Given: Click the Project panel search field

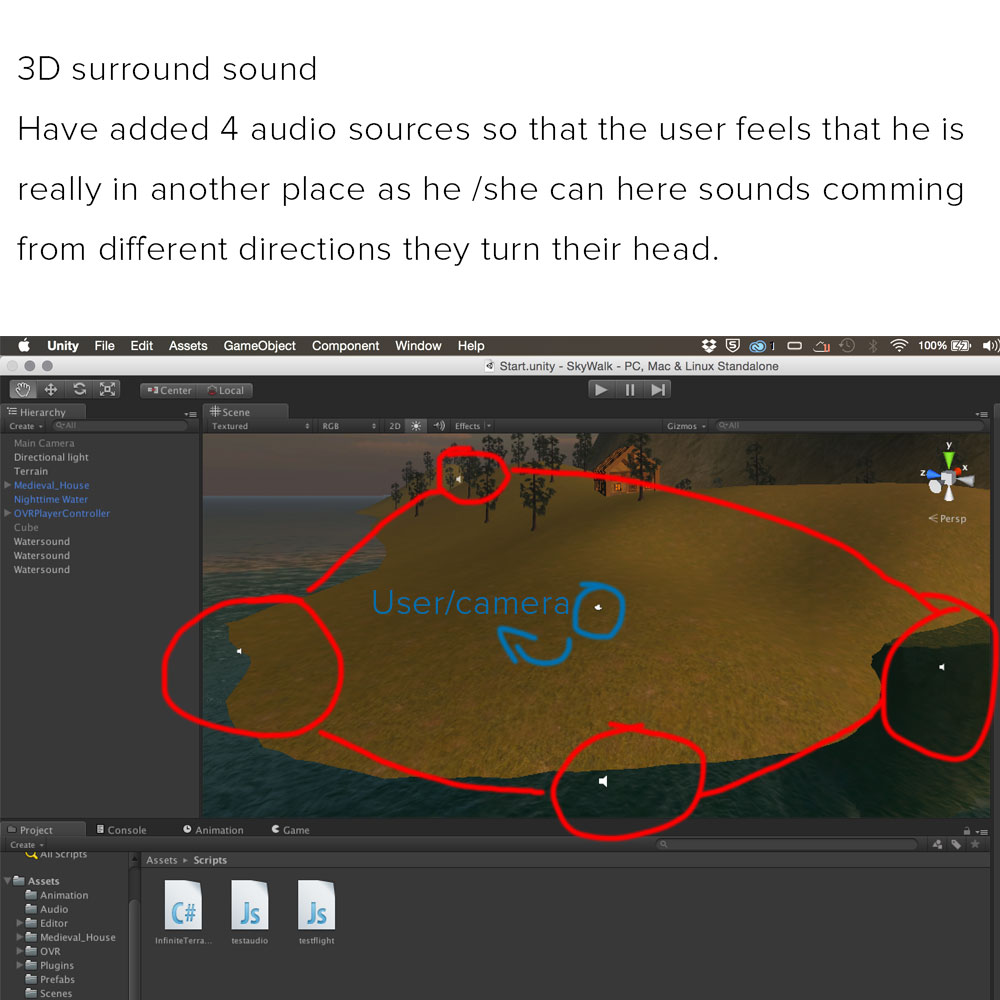Looking at the screenshot, I should tap(790, 845).
